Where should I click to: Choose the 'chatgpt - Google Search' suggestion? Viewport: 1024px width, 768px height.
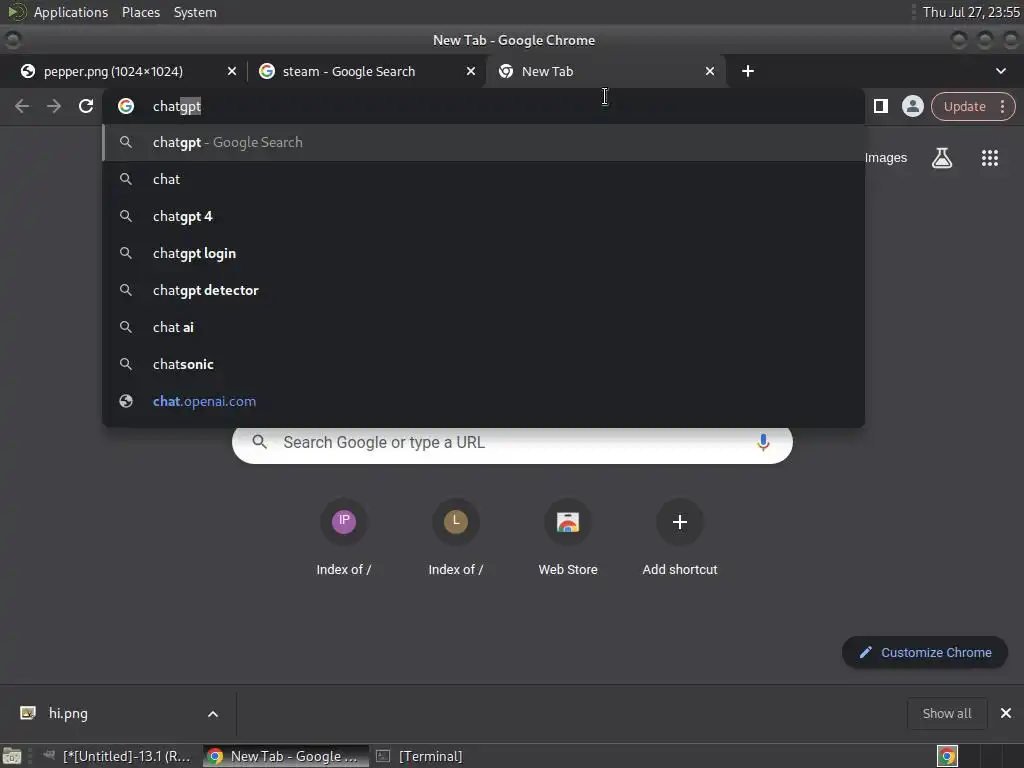483,142
